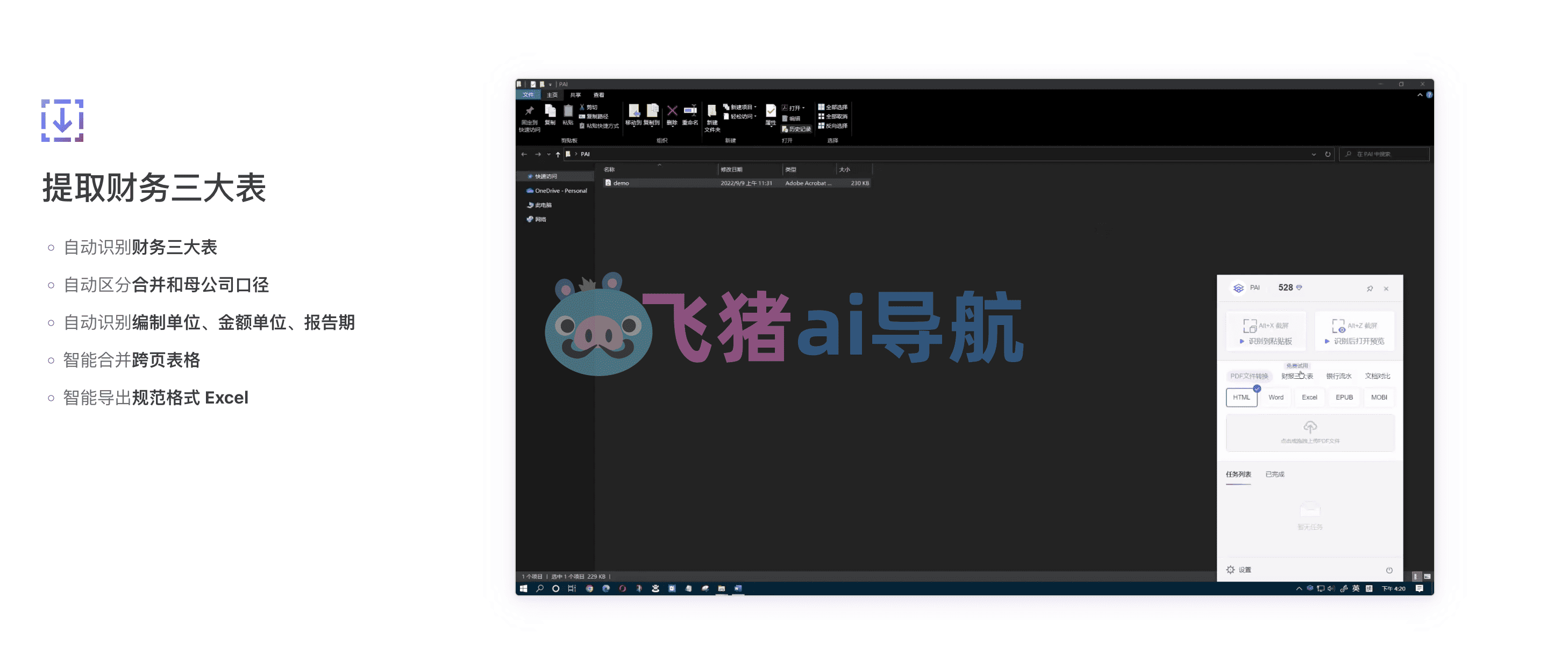Click the Alt+X screenshot to clipboard card
This screenshot has width=1568, height=648.
(1265, 332)
